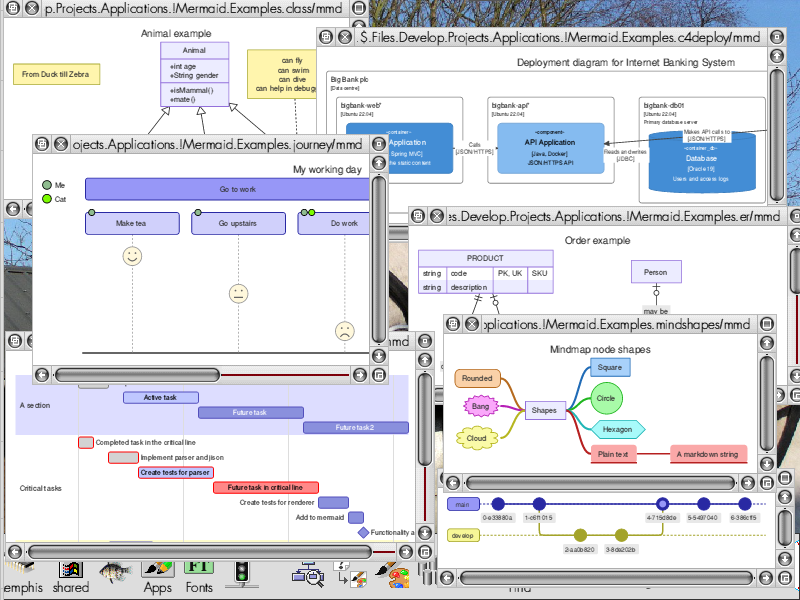Open the Fonts icon on icon bar
Viewport: 800px width, 600px height.
(x=199, y=578)
